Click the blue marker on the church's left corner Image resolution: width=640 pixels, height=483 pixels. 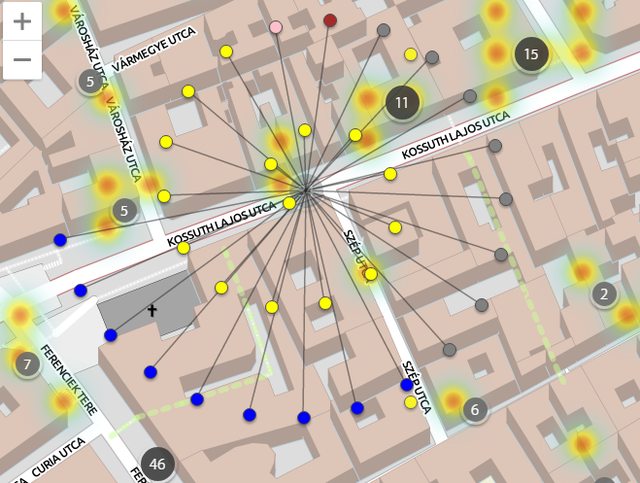[111, 335]
